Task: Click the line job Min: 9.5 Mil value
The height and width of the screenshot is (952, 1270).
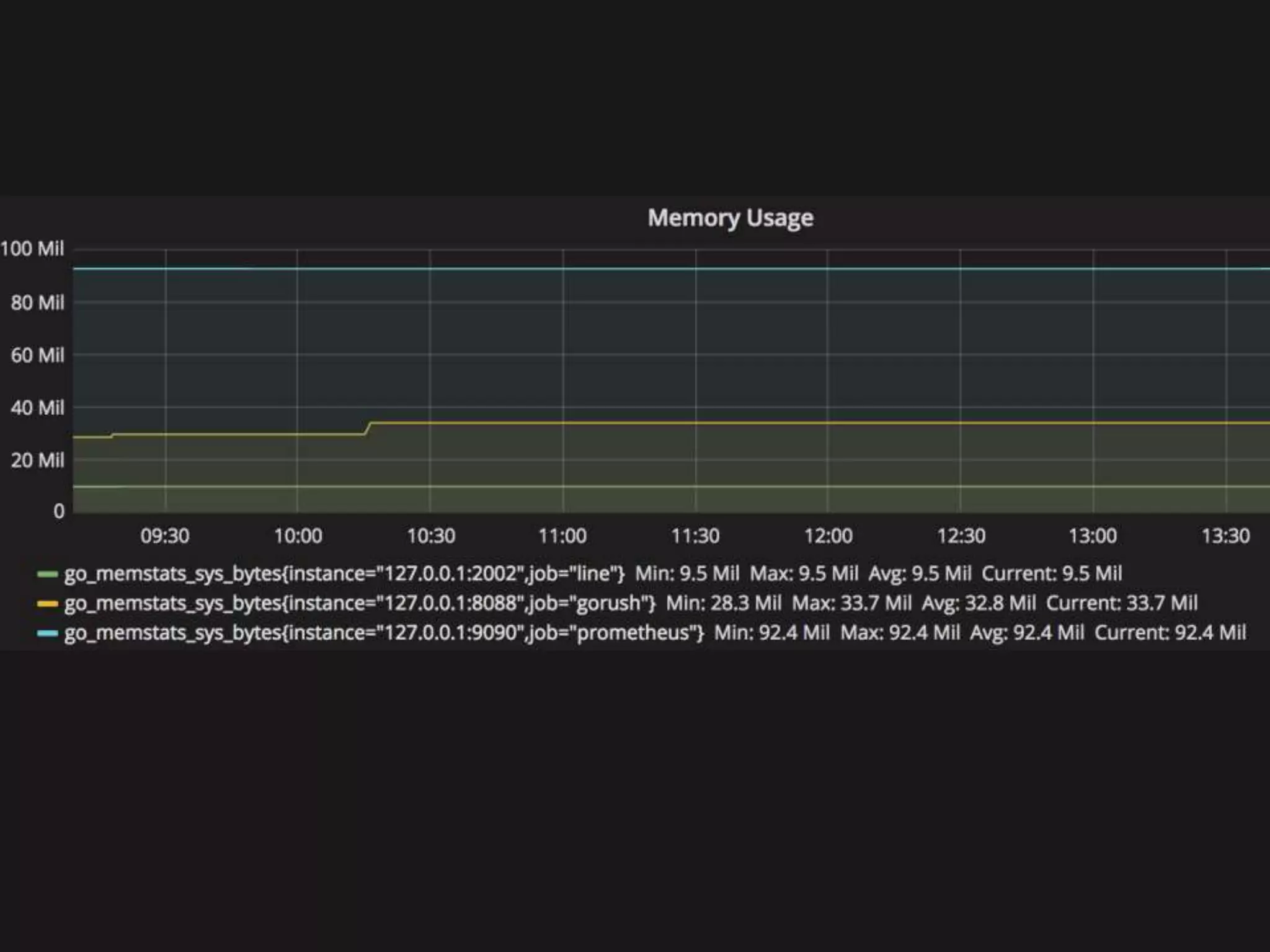Action: tap(687, 574)
